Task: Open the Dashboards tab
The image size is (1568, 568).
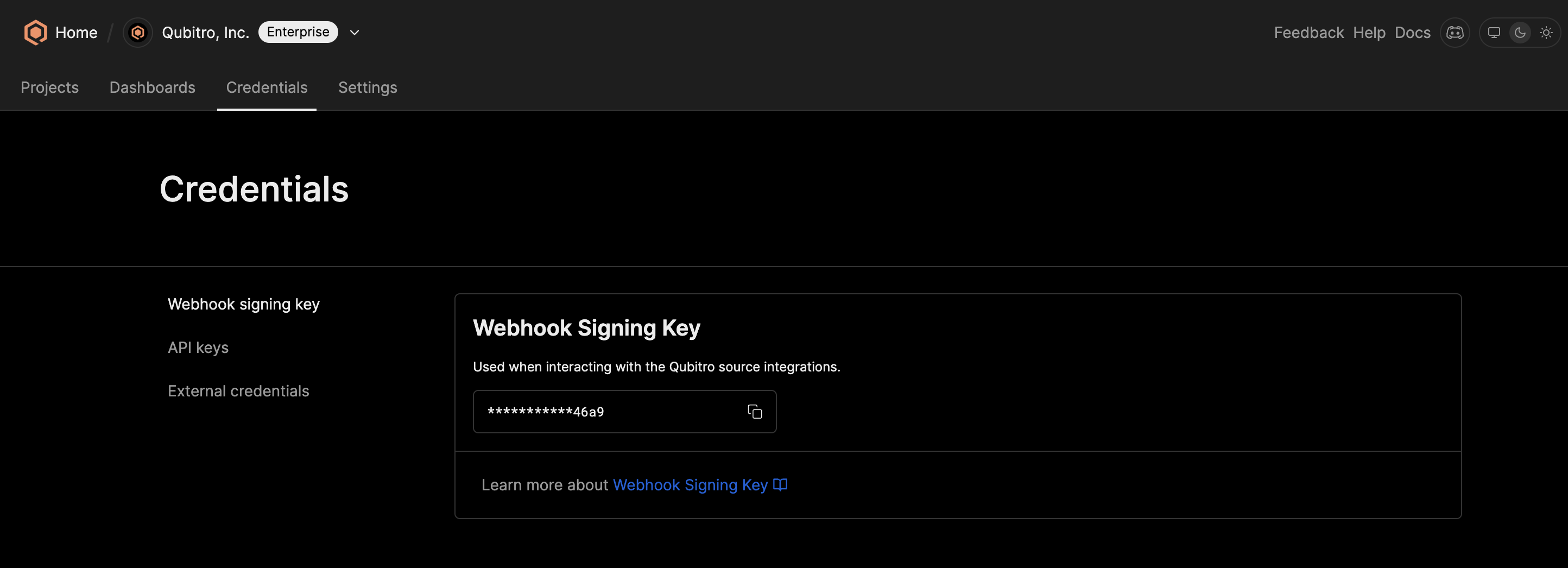Action: pyautogui.click(x=152, y=87)
